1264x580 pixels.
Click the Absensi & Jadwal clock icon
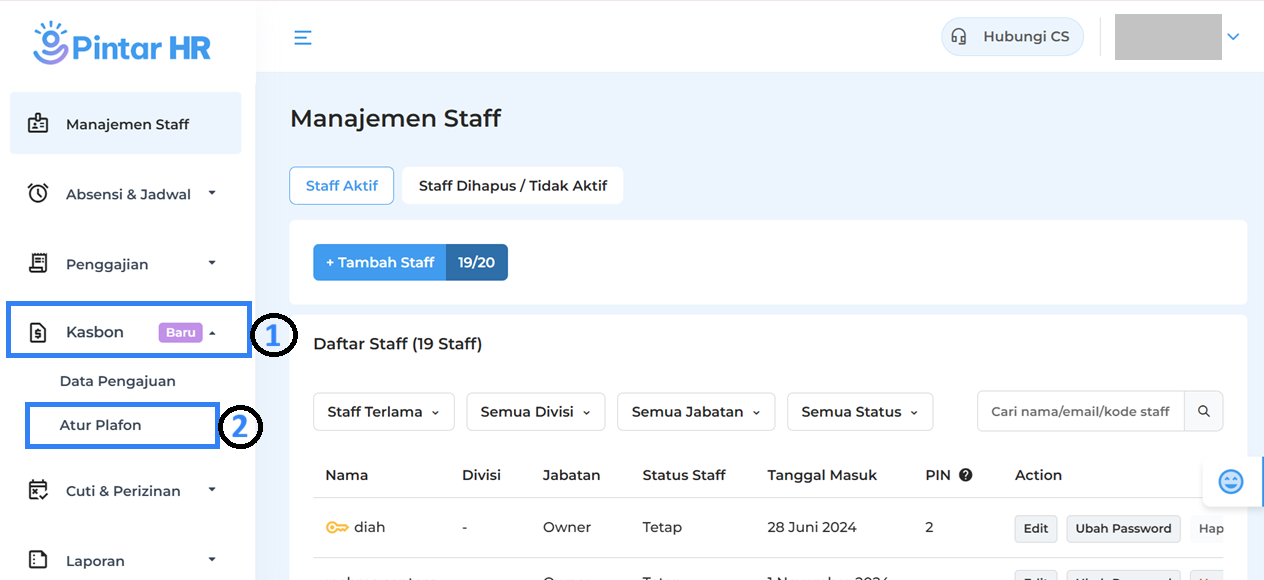coord(38,194)
